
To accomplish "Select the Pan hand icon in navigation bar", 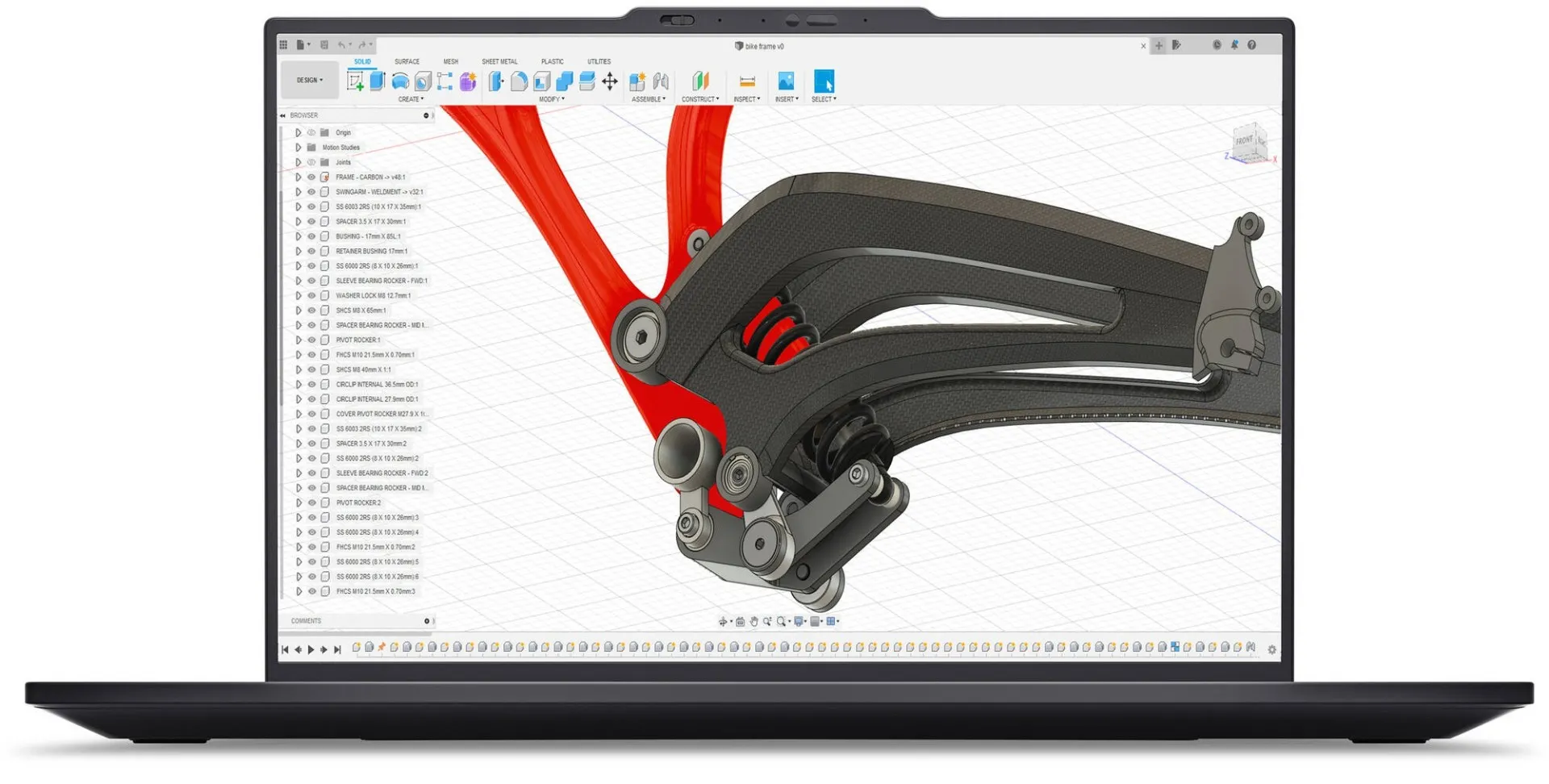I will (754, 622).
